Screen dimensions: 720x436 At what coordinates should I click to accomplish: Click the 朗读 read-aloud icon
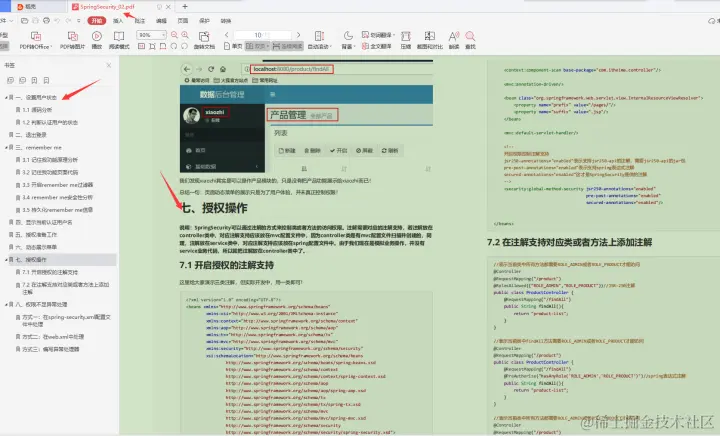tap(454, 36)
